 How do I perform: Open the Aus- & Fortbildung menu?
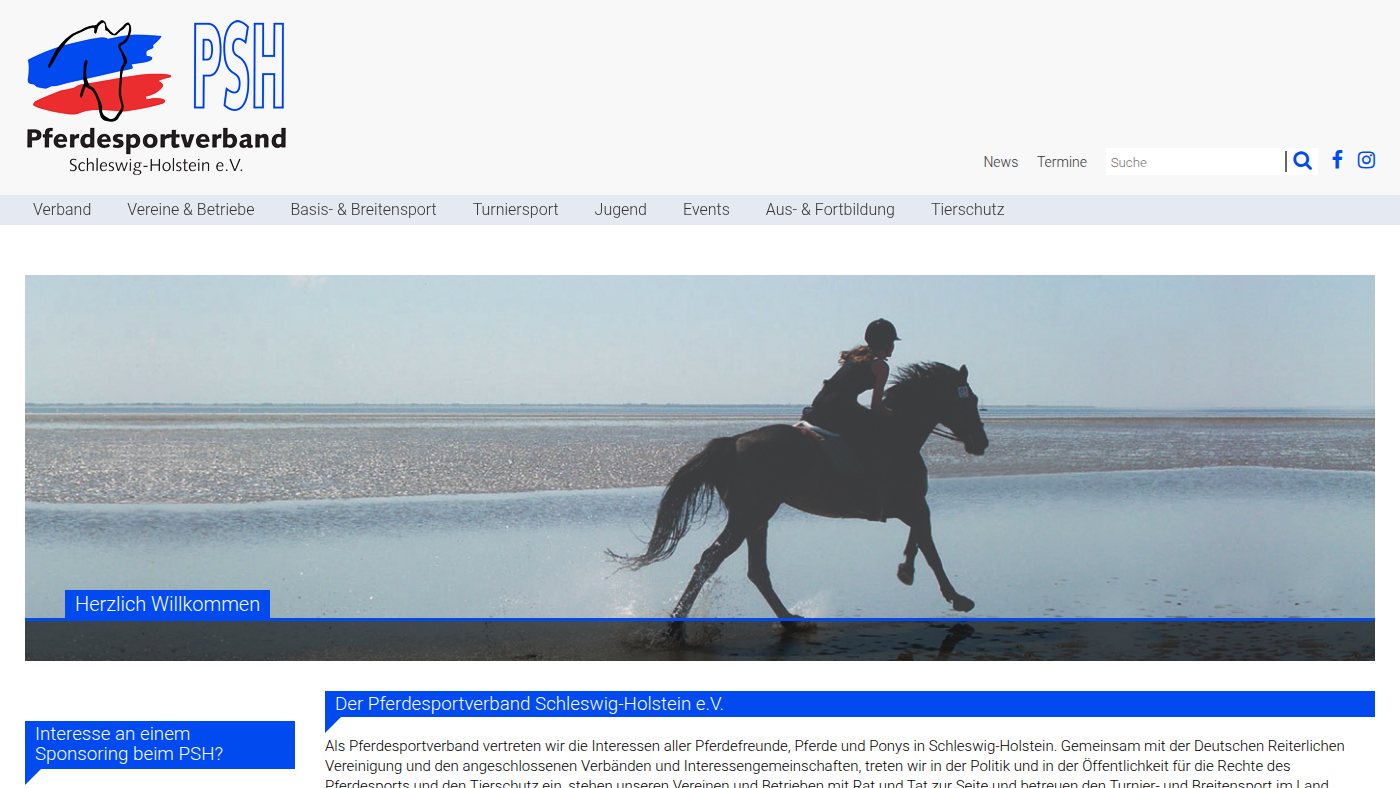point(830,210)
